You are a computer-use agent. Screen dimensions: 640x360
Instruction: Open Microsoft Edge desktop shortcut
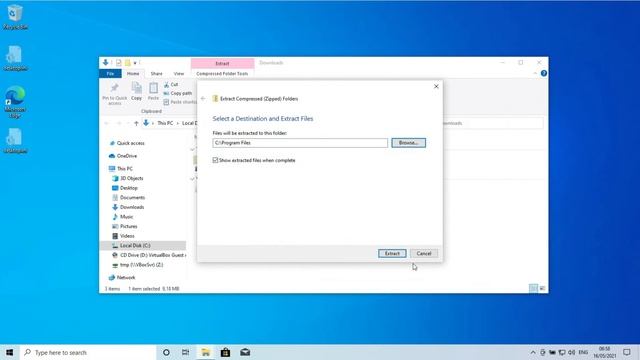(x=15, y=101)
